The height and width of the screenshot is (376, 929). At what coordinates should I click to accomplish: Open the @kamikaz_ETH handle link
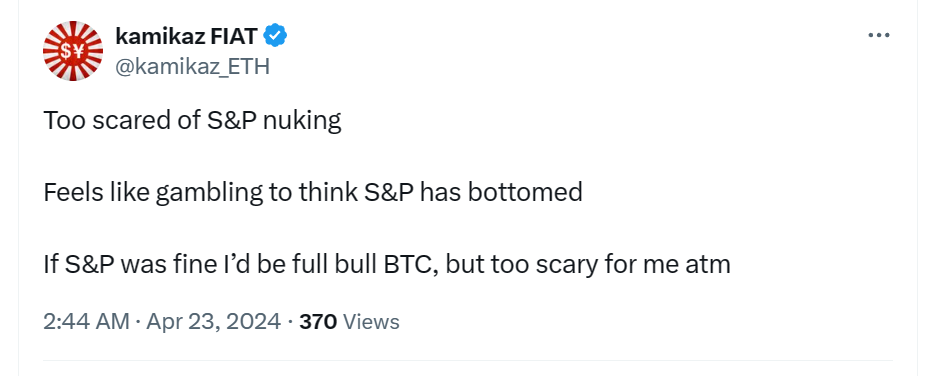point(192,67)
